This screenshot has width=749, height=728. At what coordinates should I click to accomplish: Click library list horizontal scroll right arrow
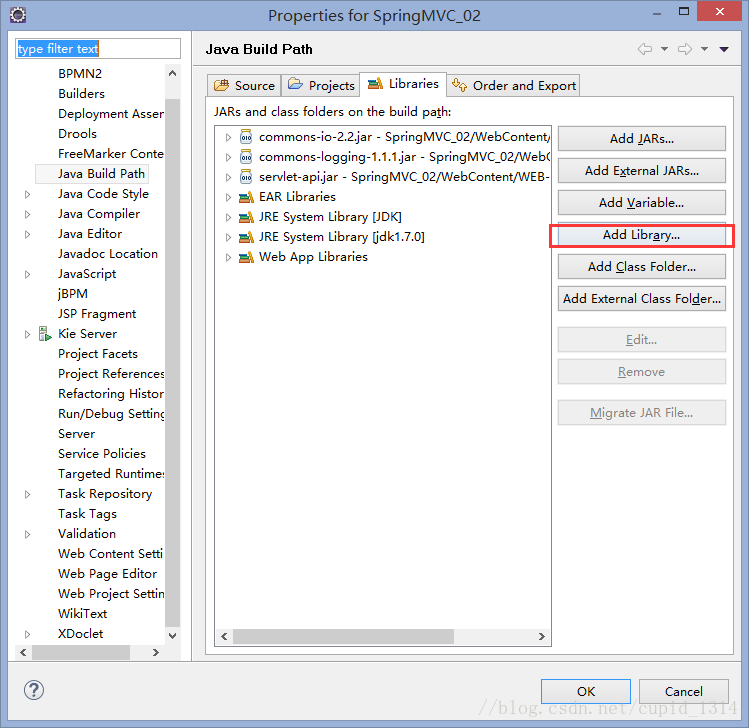(x=542, y=636)
